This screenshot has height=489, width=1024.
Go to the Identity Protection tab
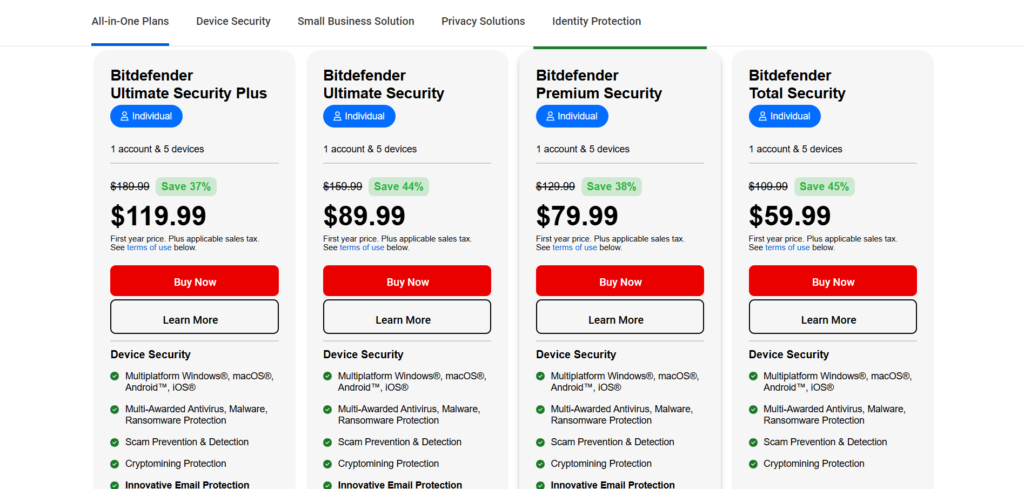click(596, 21)
